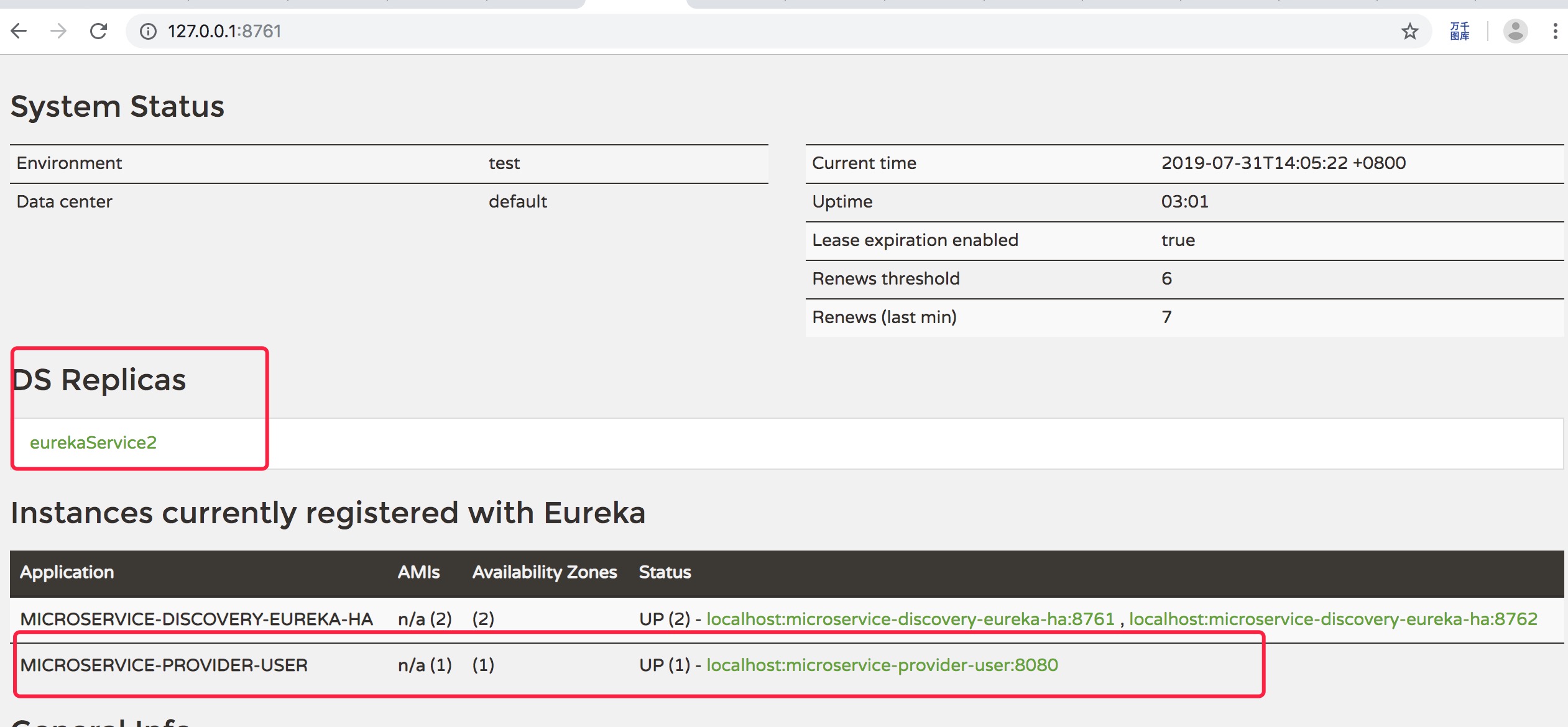Image resolution: width=1568 pixels, height=727 pixels.
Task: Click the Renews threshold label
Action: pos(886,278)
